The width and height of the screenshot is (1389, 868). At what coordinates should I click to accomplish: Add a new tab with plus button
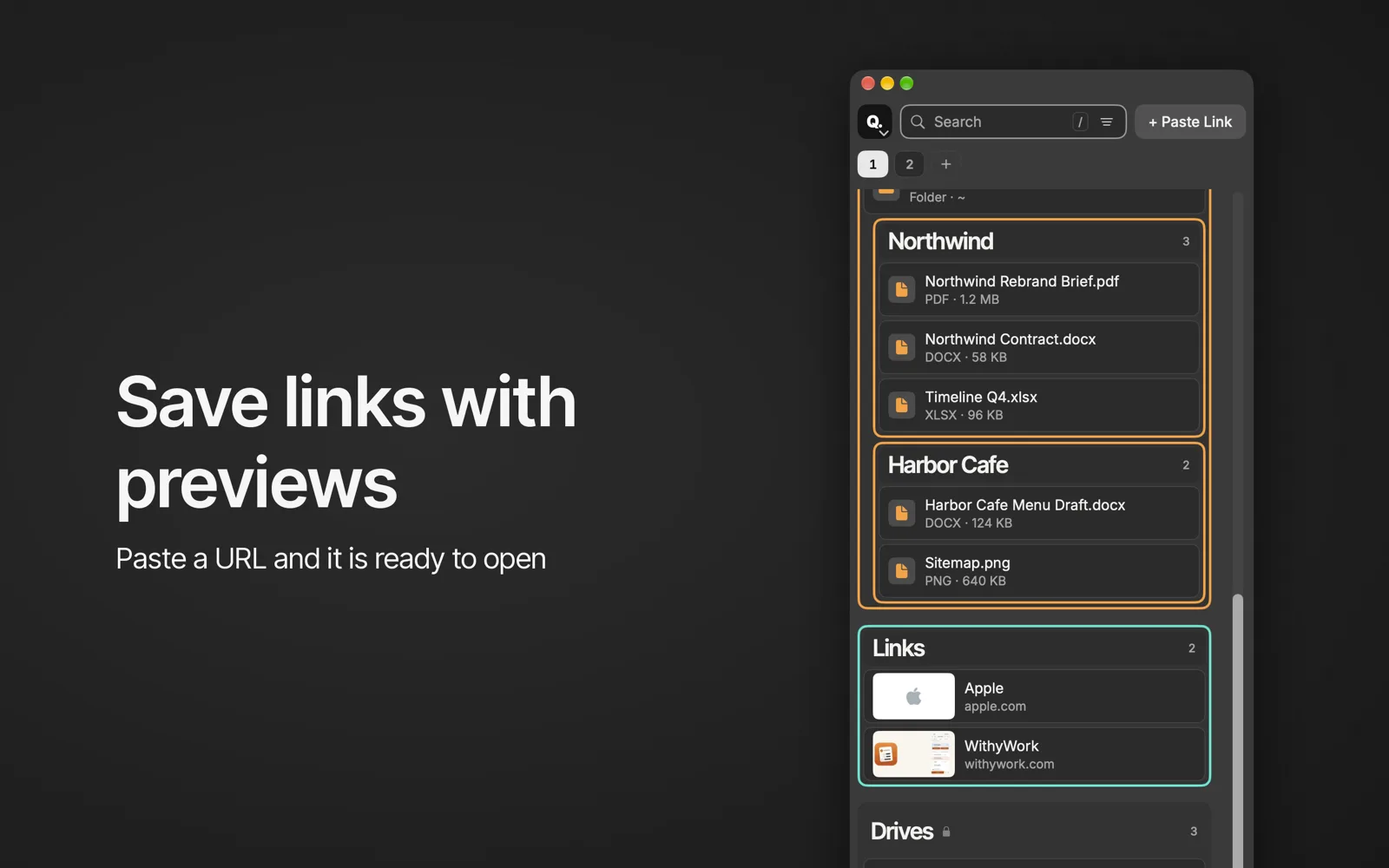[x=946, y=164]
